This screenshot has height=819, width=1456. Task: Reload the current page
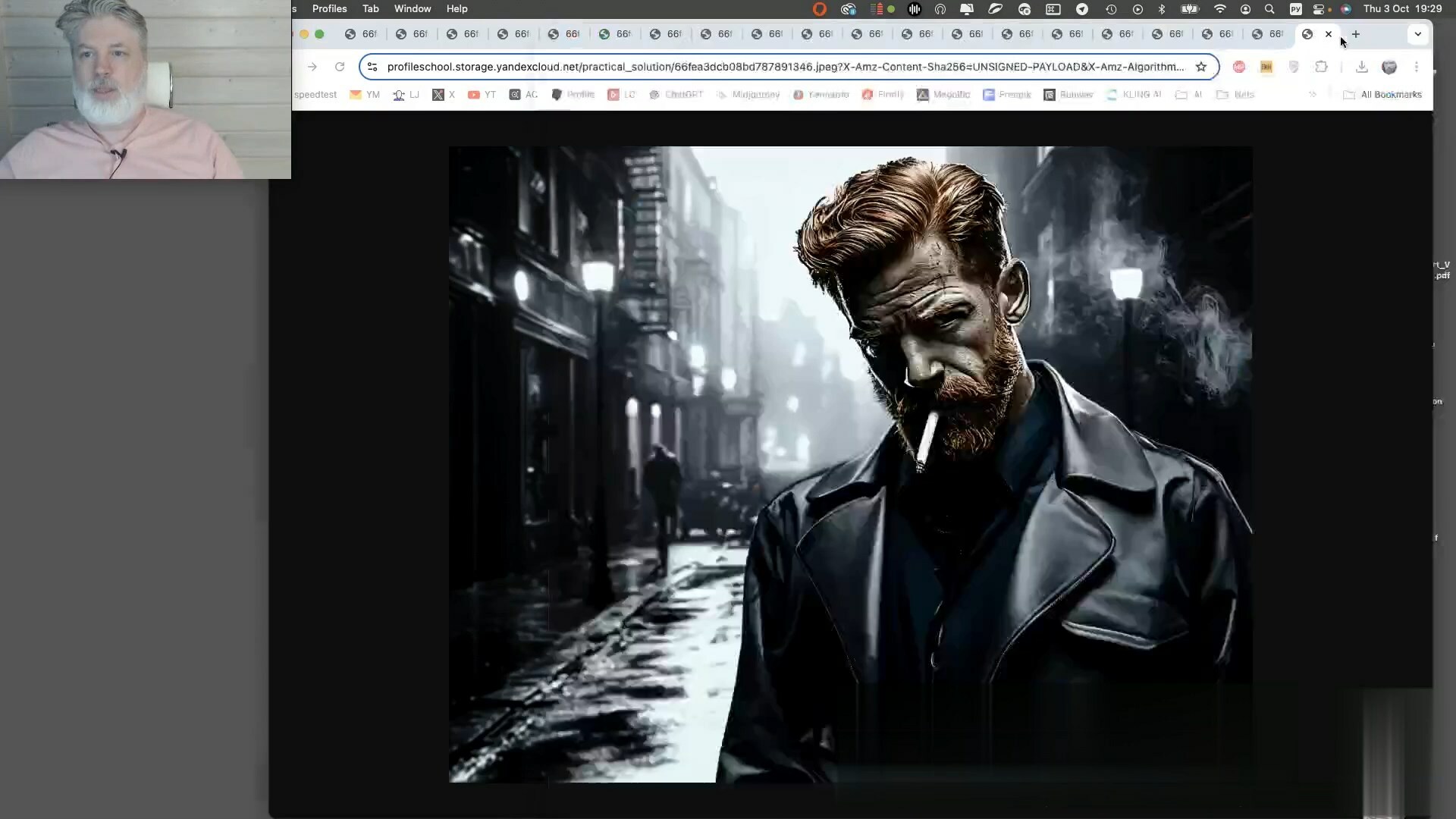pos(340,67)
